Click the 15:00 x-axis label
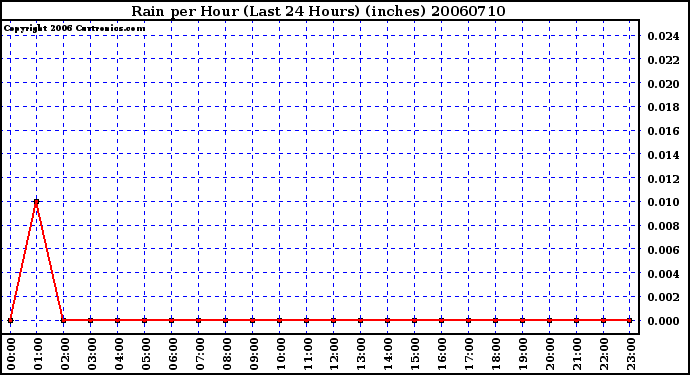Screen dimensions: 690x375 tap(415, 354)
